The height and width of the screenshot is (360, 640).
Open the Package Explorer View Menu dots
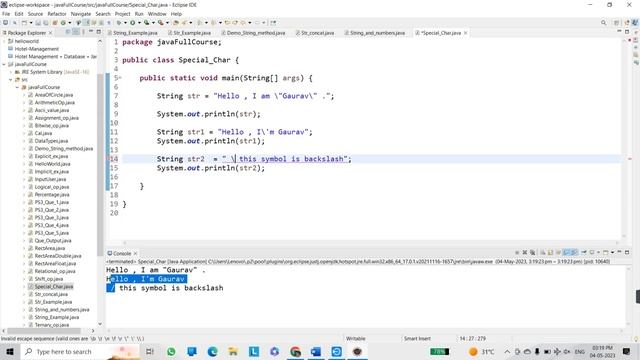click(83, 32)
